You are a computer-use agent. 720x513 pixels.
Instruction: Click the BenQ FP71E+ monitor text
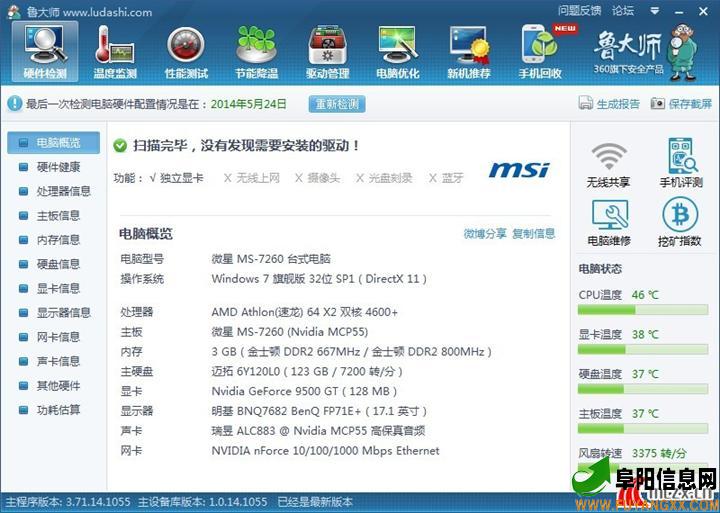319,411
